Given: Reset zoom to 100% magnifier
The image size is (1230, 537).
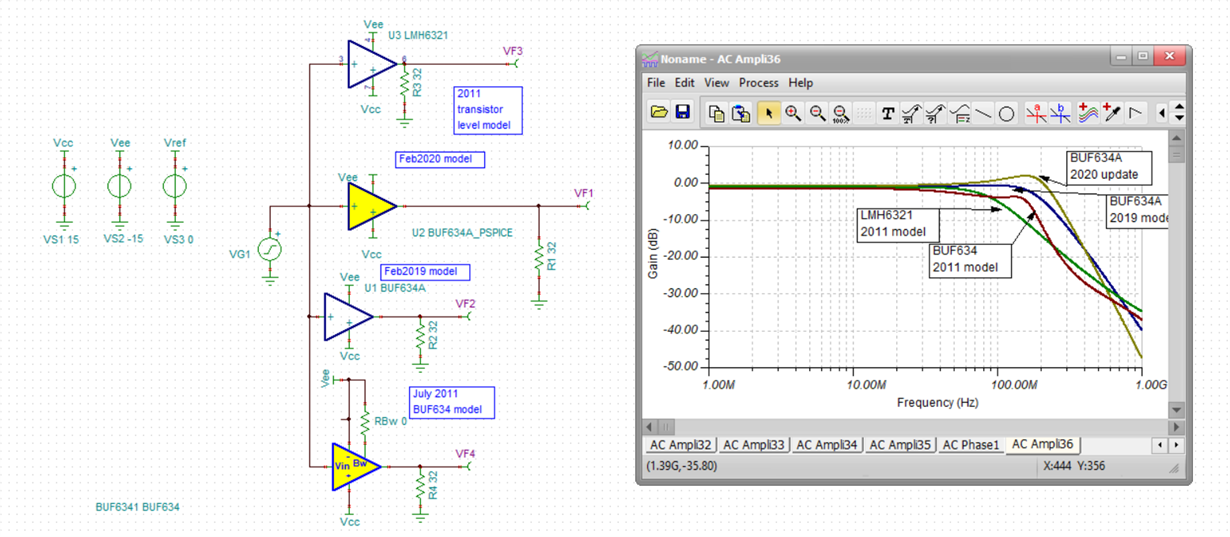Looking at the screenshot, I should tap(841, 113).
